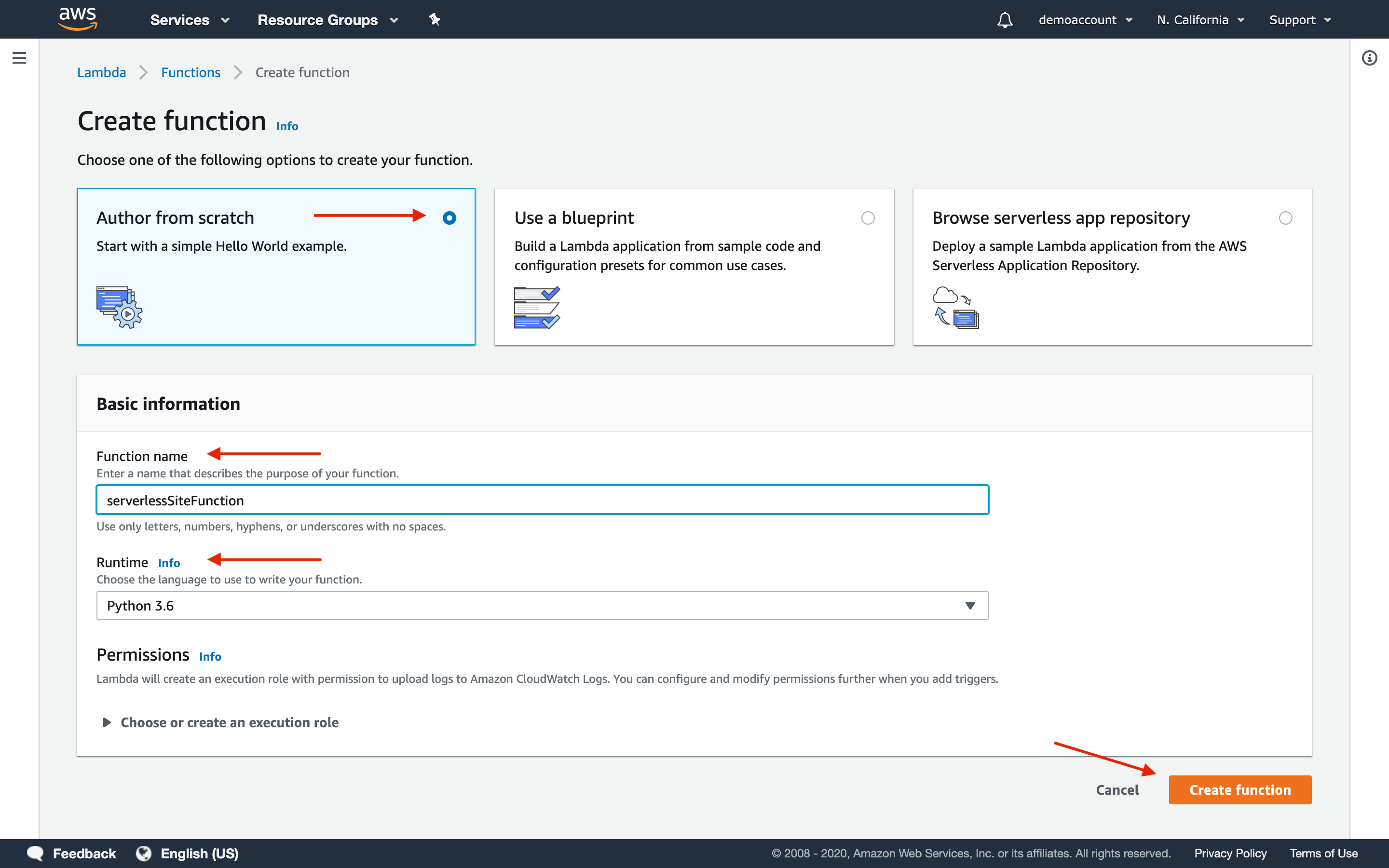This screenshot has height=868, width=1389.
Task: Select the Browse serverless app repository radio button
Action: [x=1285, y=218]
